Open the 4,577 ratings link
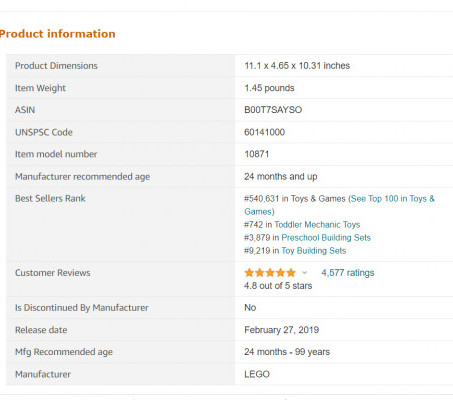 click(348, 273)
